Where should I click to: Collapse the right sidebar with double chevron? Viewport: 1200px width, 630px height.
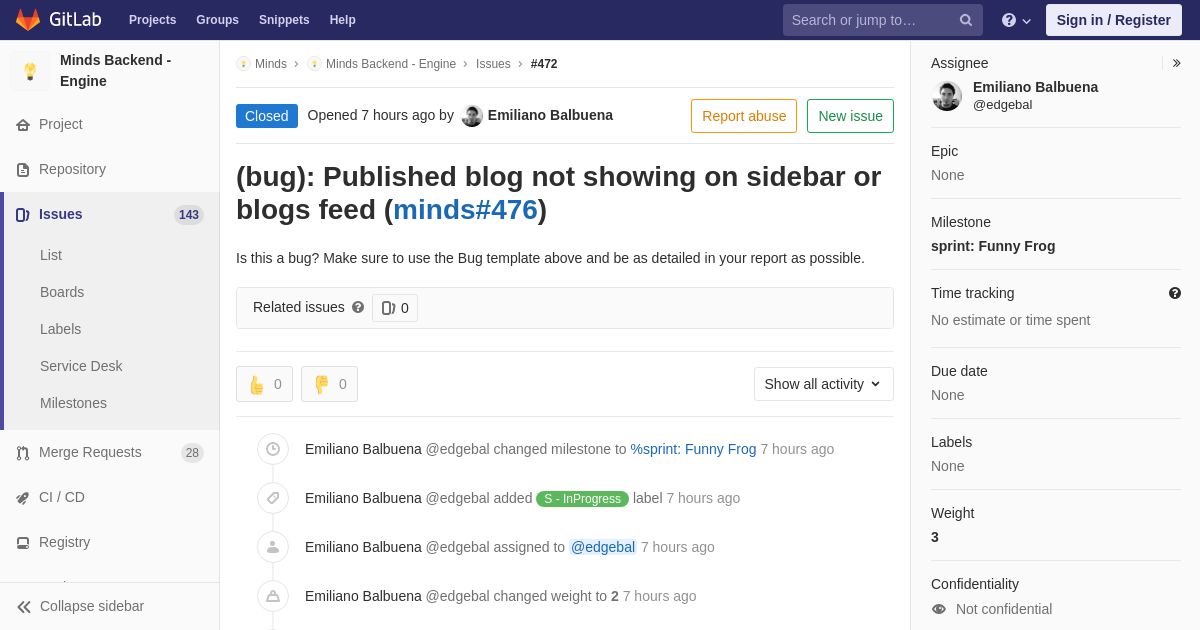[1176, 63]
